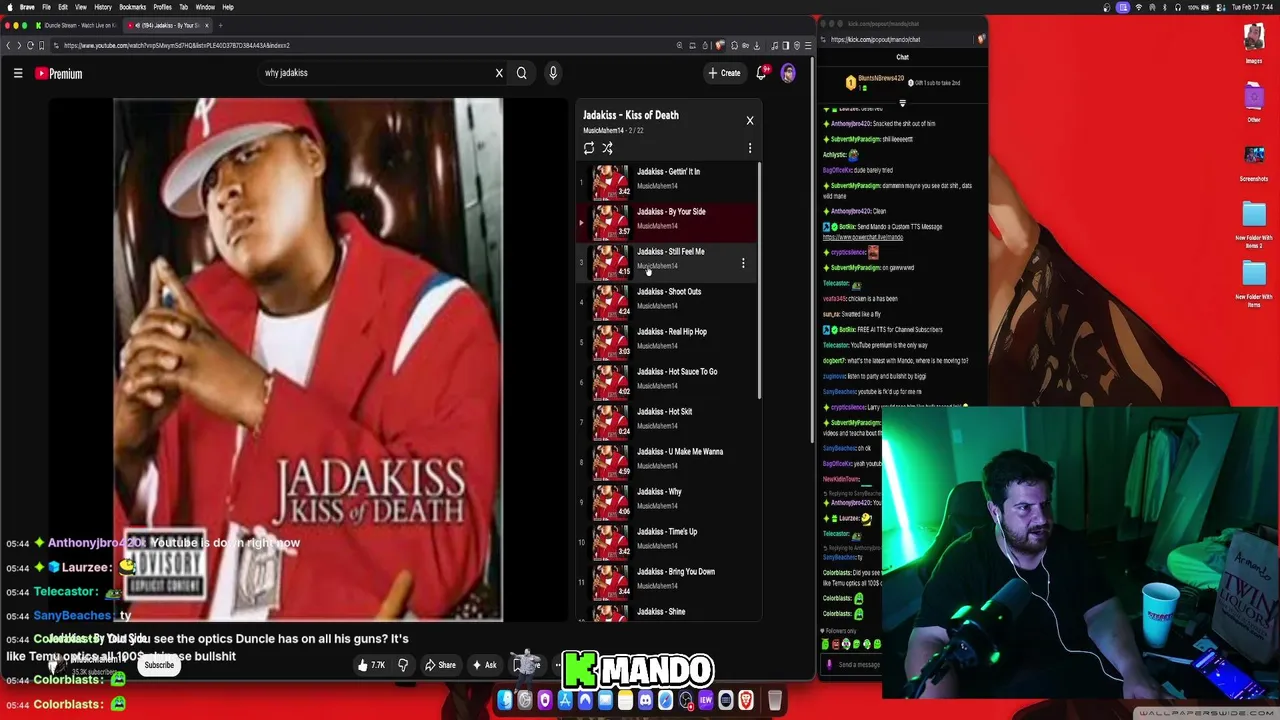The height and width of the screenshot is (720, 1280).
Task: Open the Profiles menu
Action: pos(162,7)
